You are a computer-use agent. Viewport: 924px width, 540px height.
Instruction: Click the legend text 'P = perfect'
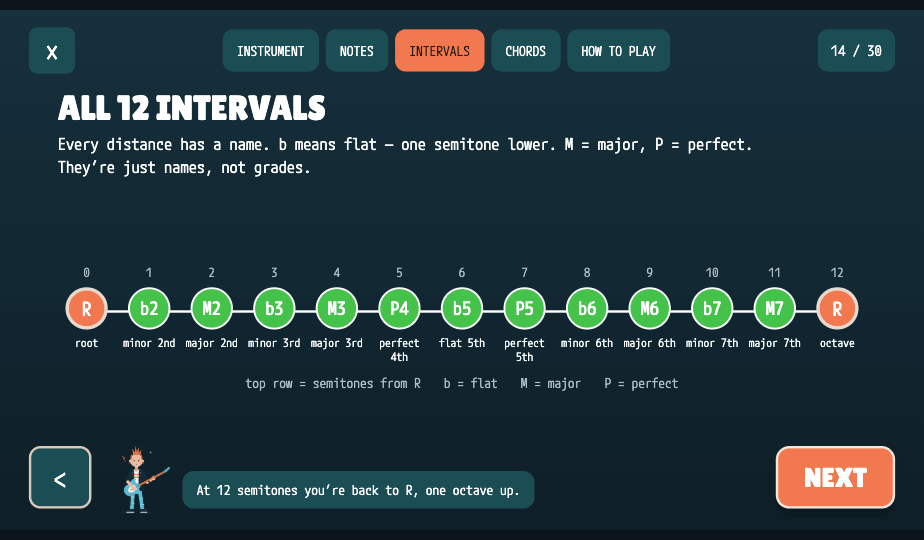point(641,384)
